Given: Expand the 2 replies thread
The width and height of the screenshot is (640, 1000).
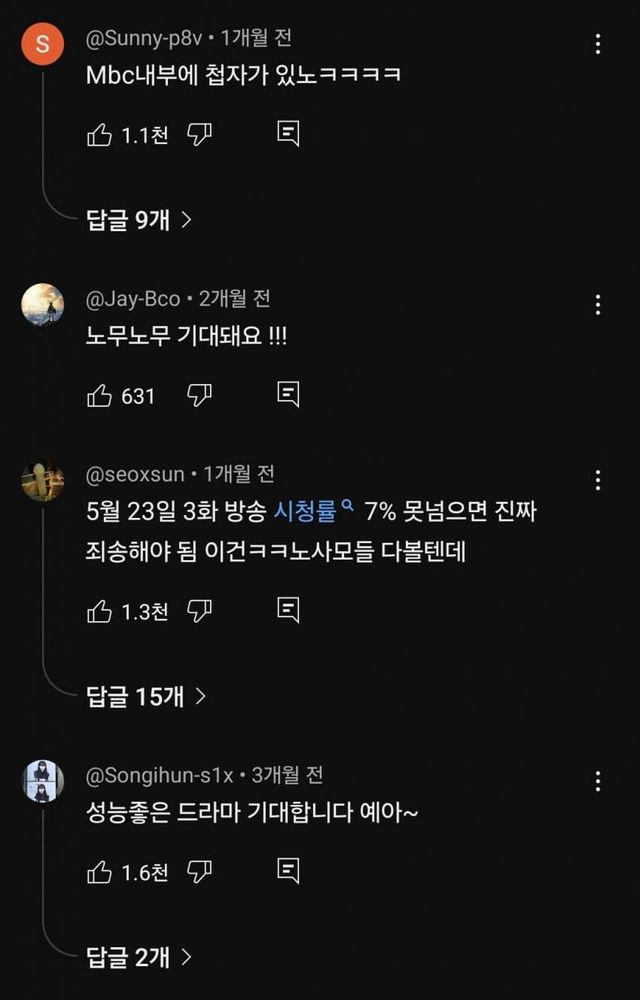Looking at the screenshot, I should click(x=139, y=957).
